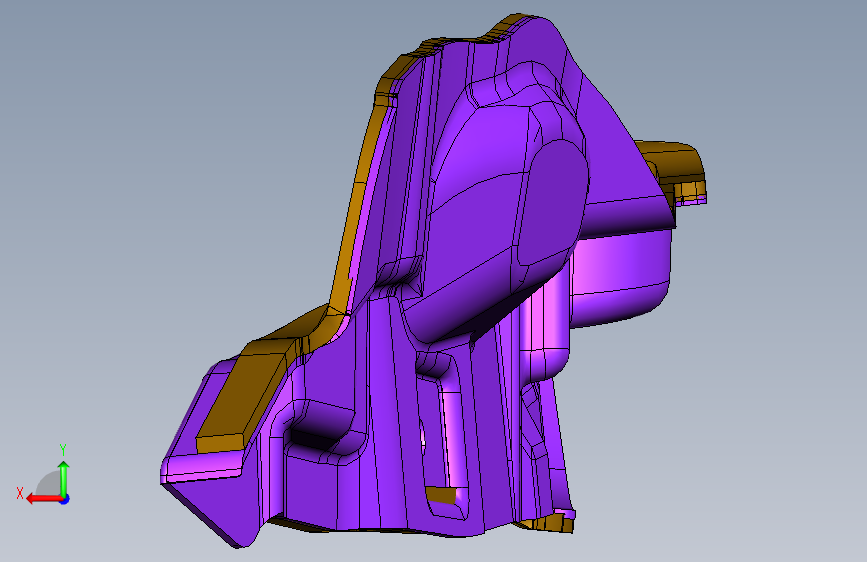
Task: Click the green "Y" axis label
Action: (x=63, y=449)
